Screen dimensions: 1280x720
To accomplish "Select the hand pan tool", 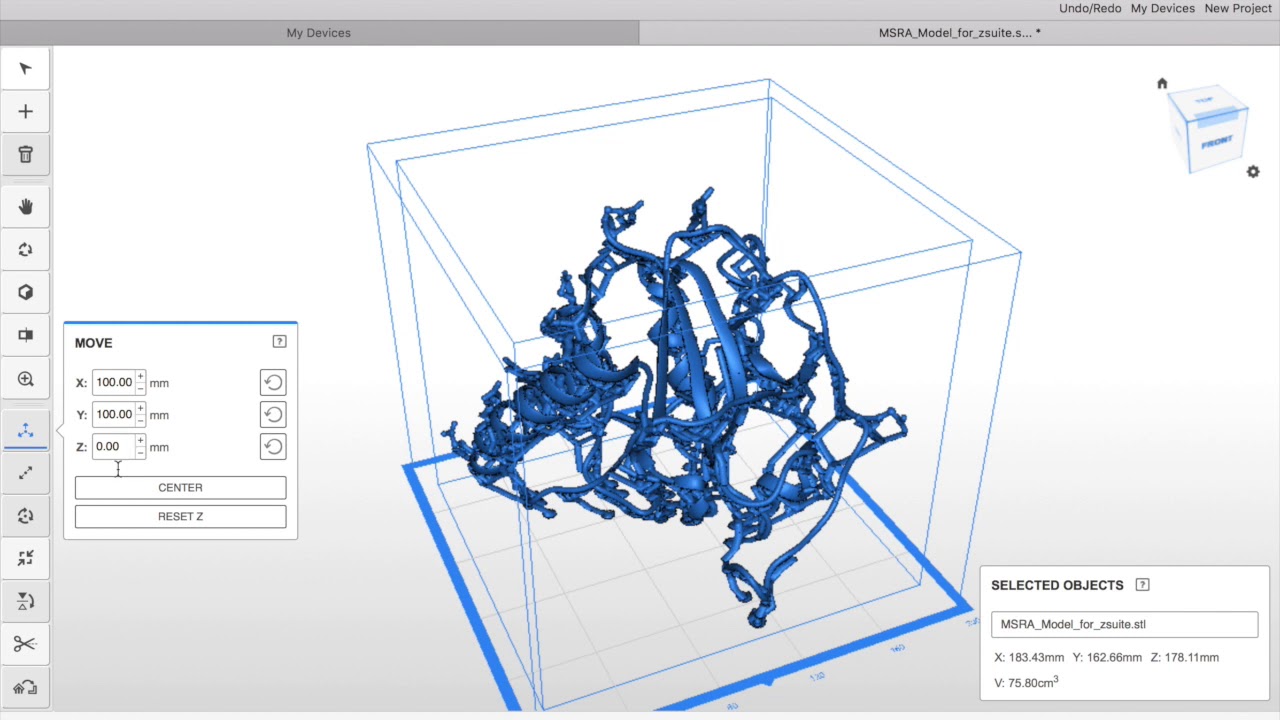I will [x=26, y=207].
